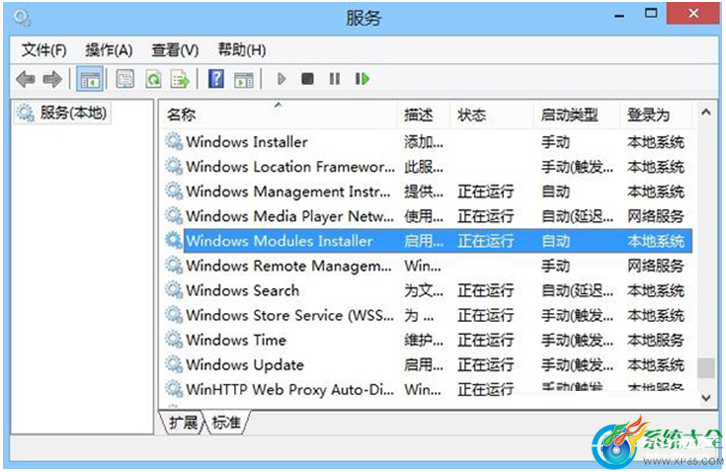Viewport: 726px width, 472px height.
Task: Click 正在运行 status of Windows Store Service row
Action: (486, 315)
